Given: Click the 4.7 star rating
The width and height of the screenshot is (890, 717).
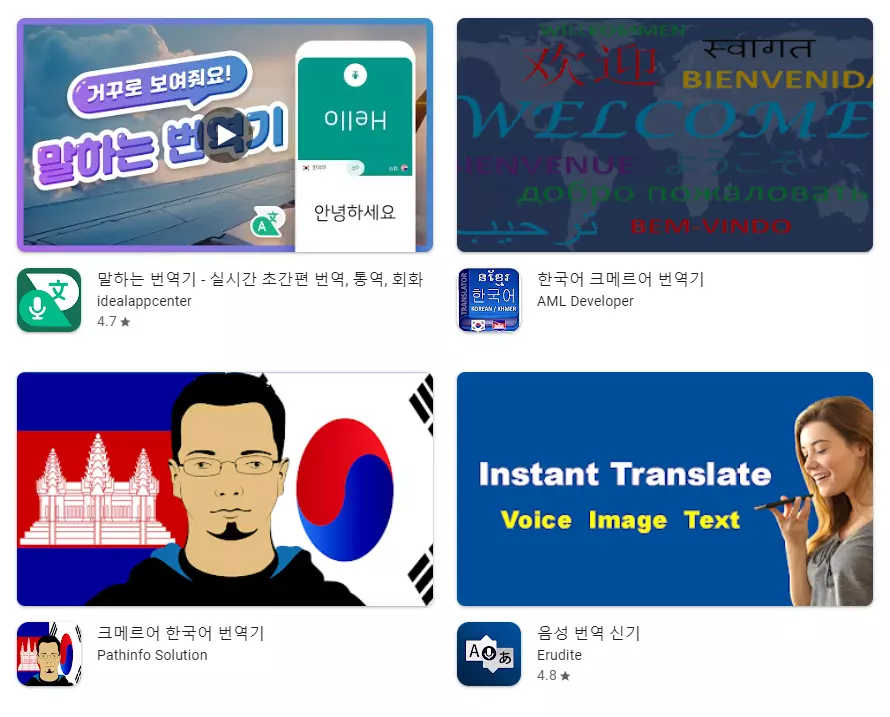Looking at the screenshot, I should [x=114, y=321].
